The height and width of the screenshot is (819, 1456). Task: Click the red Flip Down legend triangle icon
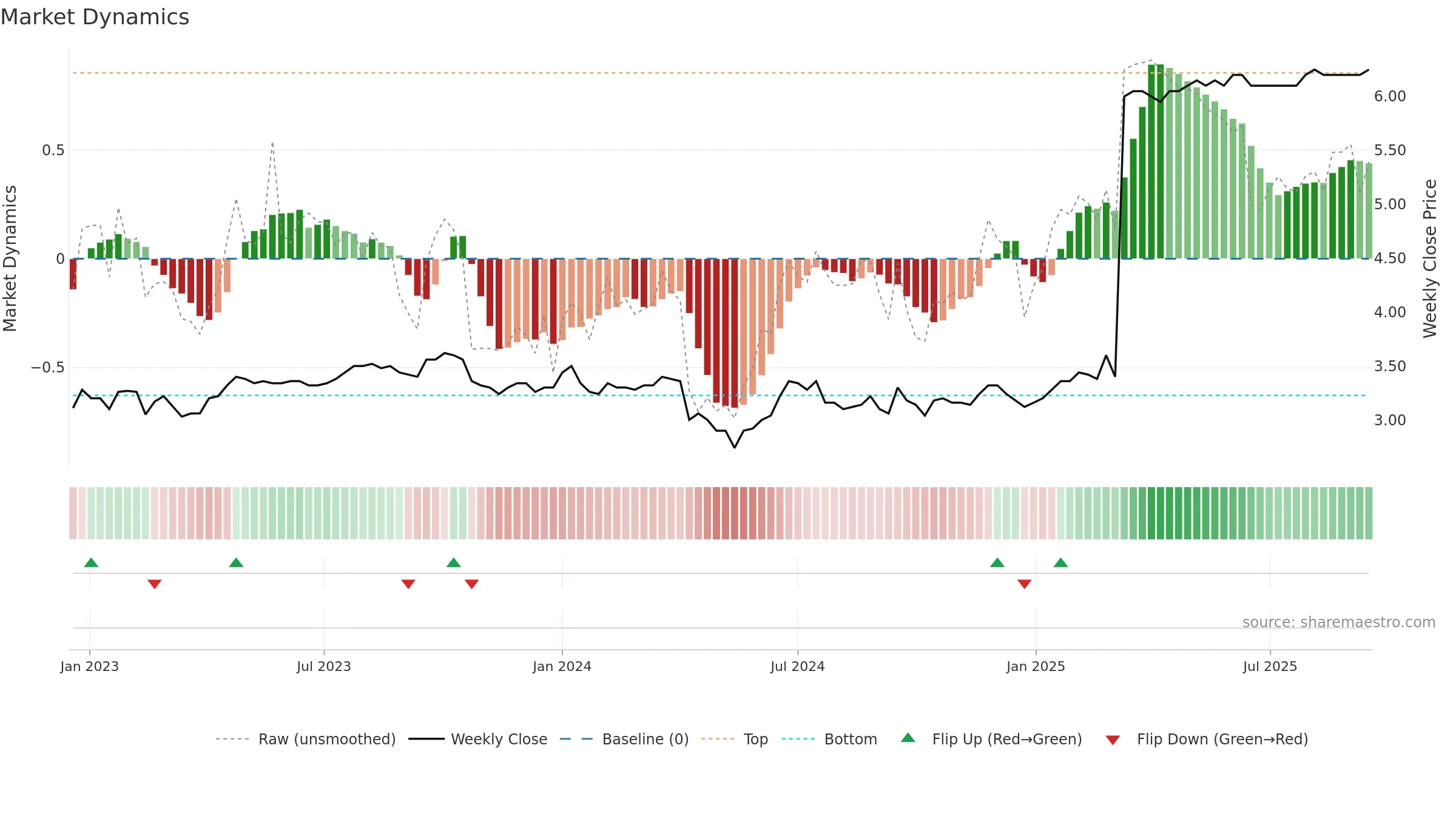pyautogui.click(x=1113, y=740)
